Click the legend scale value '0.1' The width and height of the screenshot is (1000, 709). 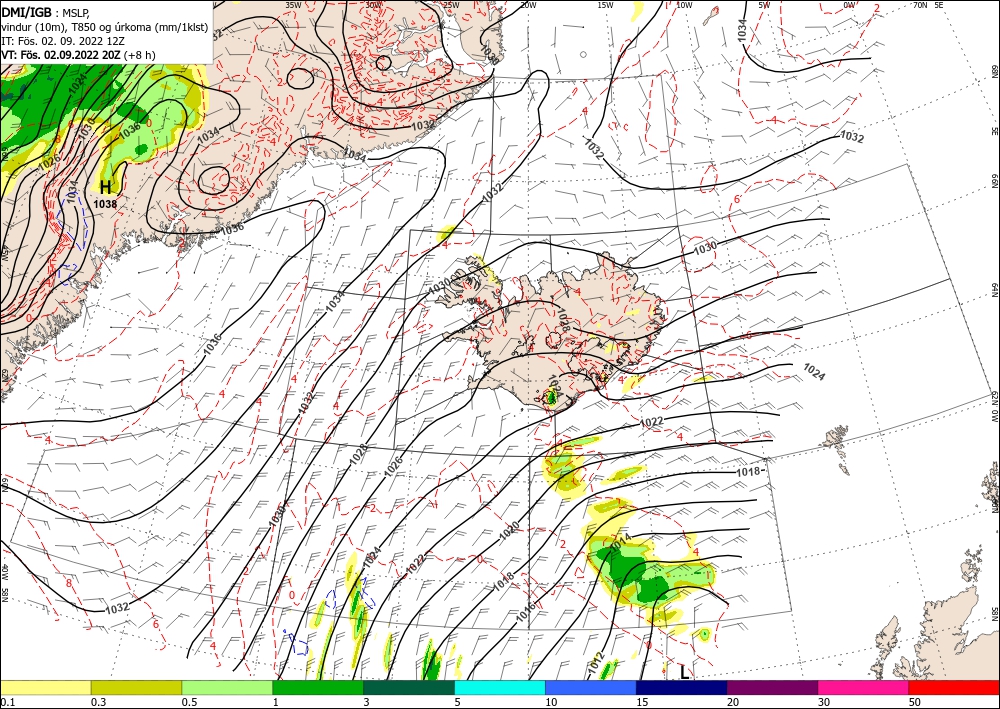[x=8, y=702]
